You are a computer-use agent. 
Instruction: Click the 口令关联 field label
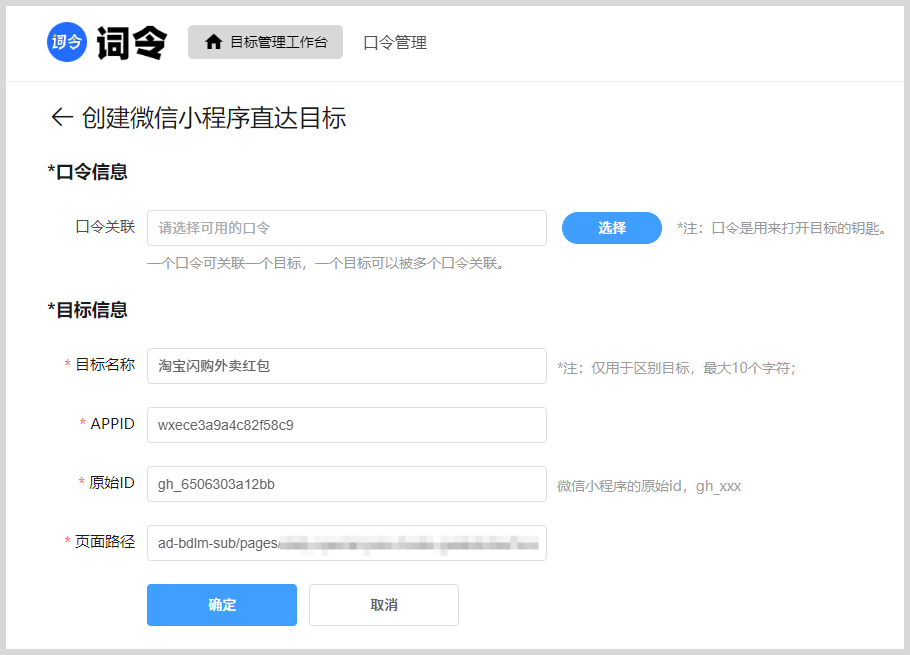(x=105, y=227)
